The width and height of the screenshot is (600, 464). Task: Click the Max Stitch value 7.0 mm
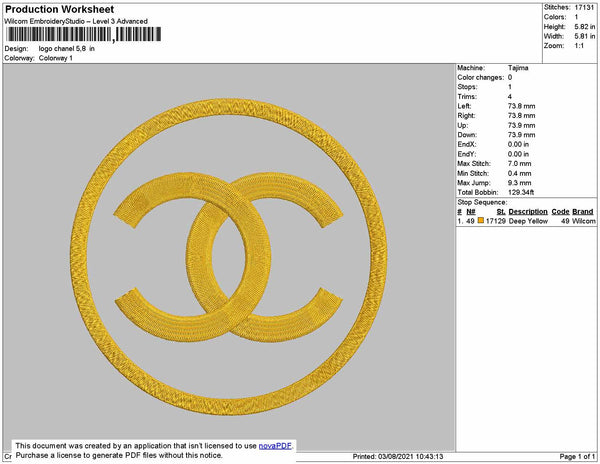[519, 163]
